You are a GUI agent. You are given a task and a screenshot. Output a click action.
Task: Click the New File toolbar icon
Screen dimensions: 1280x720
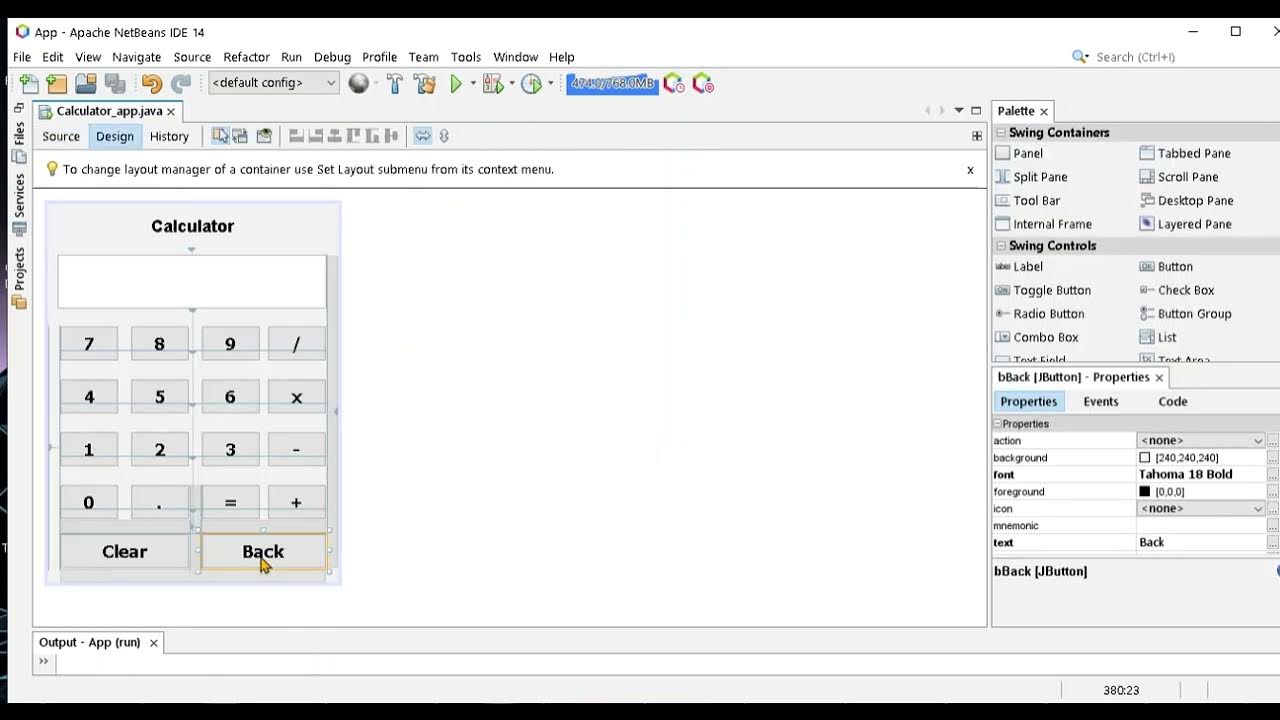click(29, 84)
